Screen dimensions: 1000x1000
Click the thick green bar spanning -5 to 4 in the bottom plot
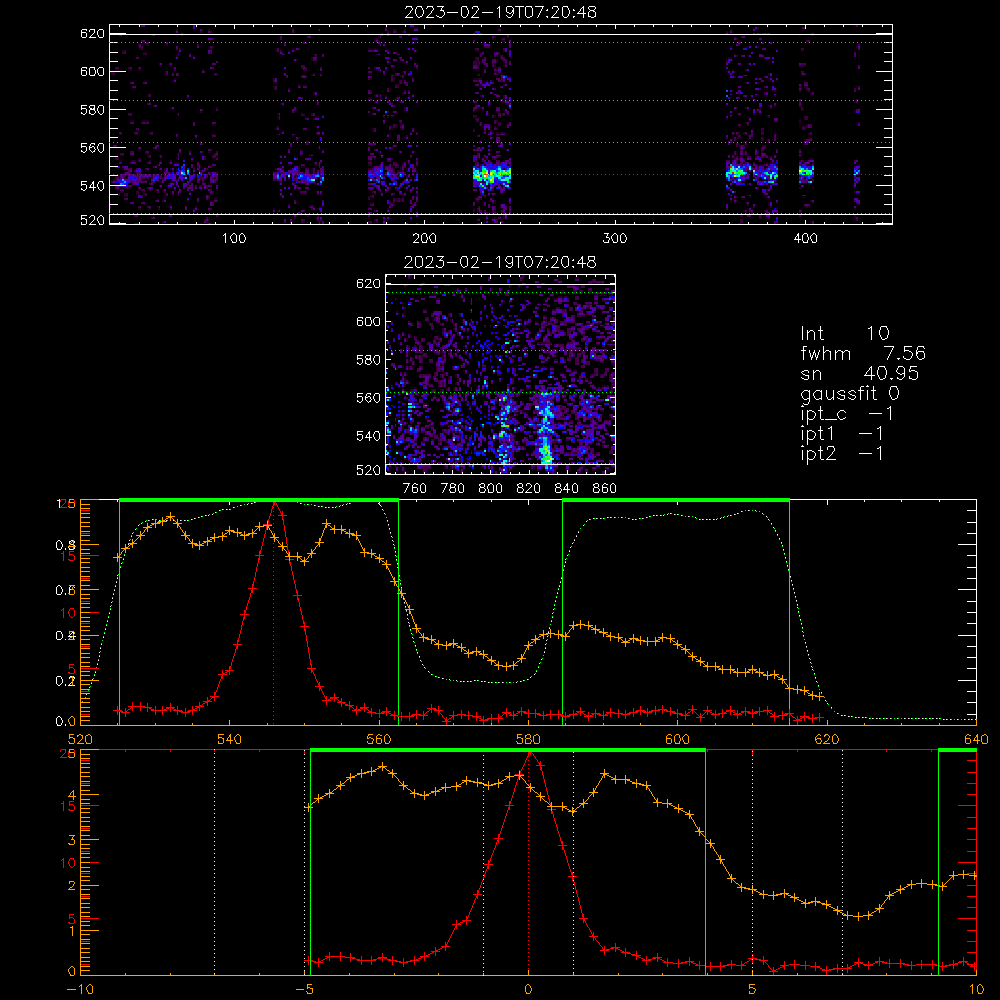[x=508, y=751]
